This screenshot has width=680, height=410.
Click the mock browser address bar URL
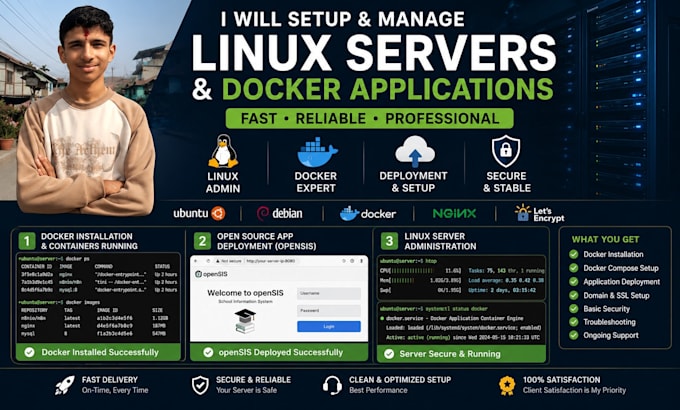[x=271, y=261]
